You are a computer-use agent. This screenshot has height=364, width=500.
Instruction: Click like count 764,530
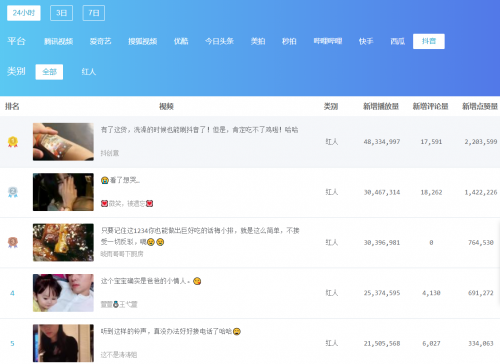(x=481, y=243)
